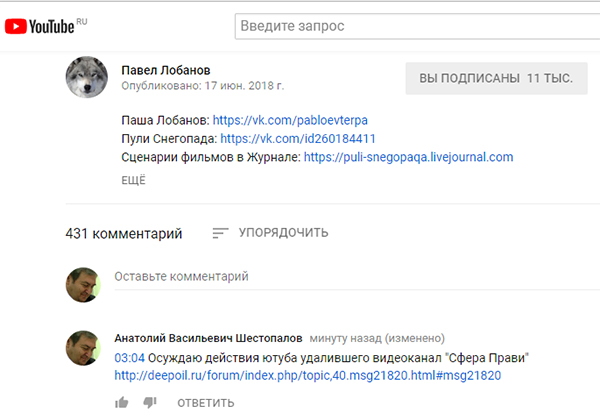Dislike the comment with thumbs down
Image resolution: width=600 pixels, height=420 pixels.
point(150,402)
